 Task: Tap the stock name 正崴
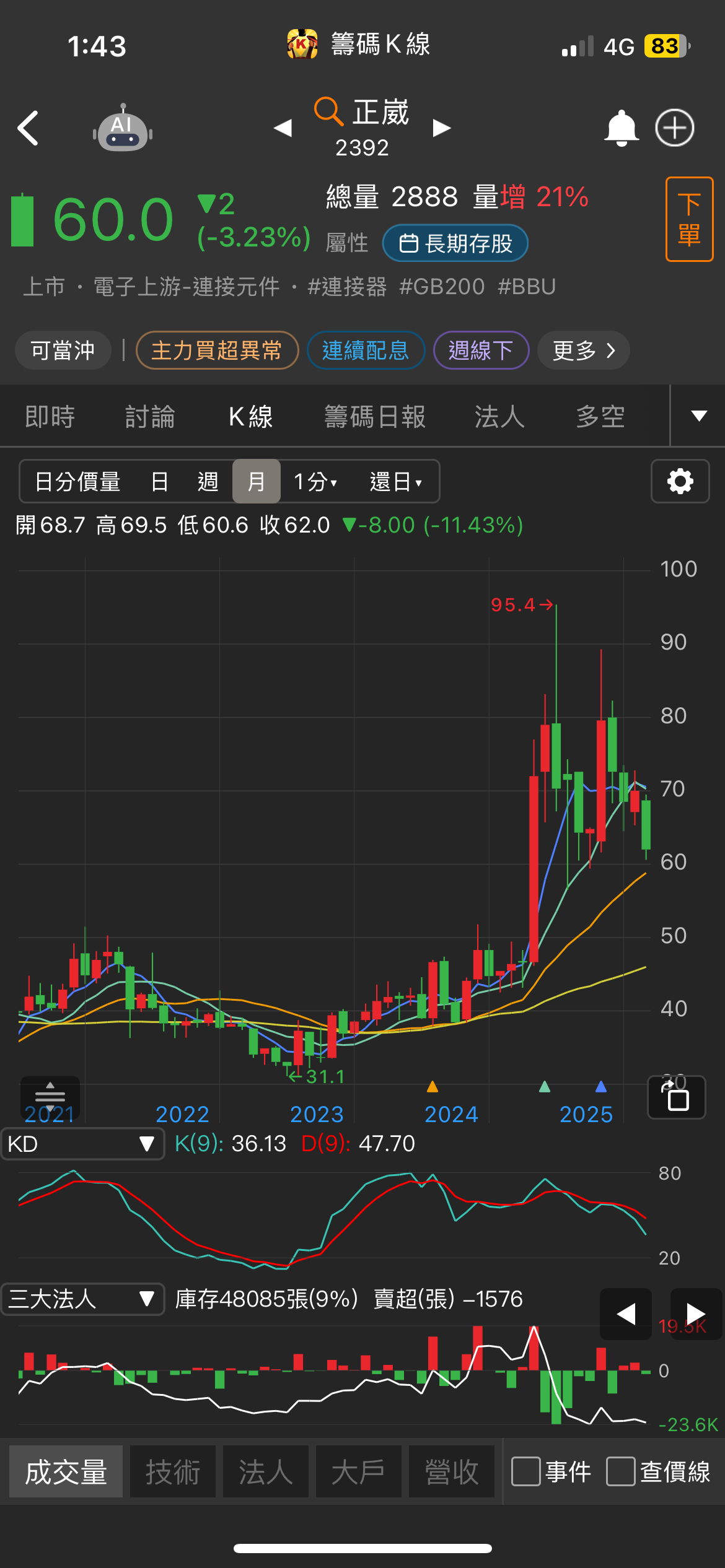[x=381, y=112]
